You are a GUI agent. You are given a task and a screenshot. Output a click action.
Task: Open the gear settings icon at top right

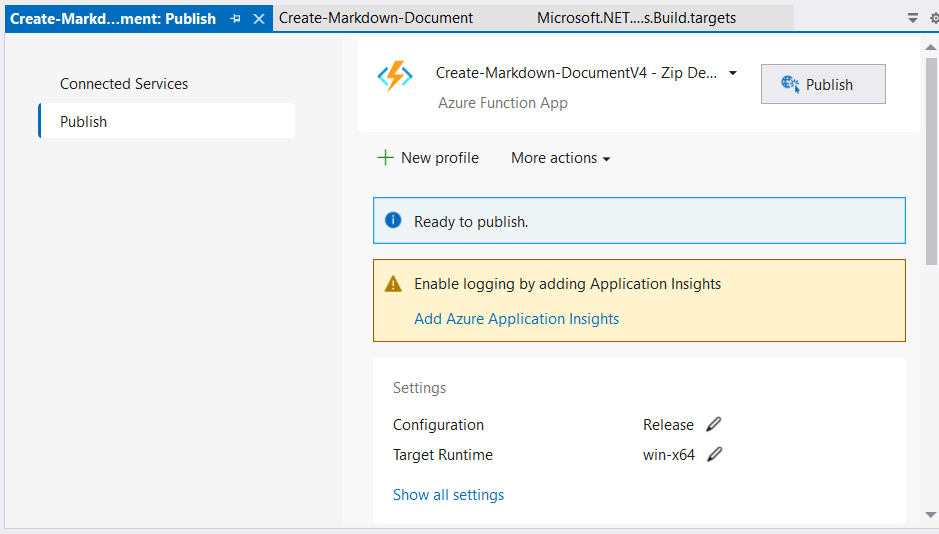point(934,19)
